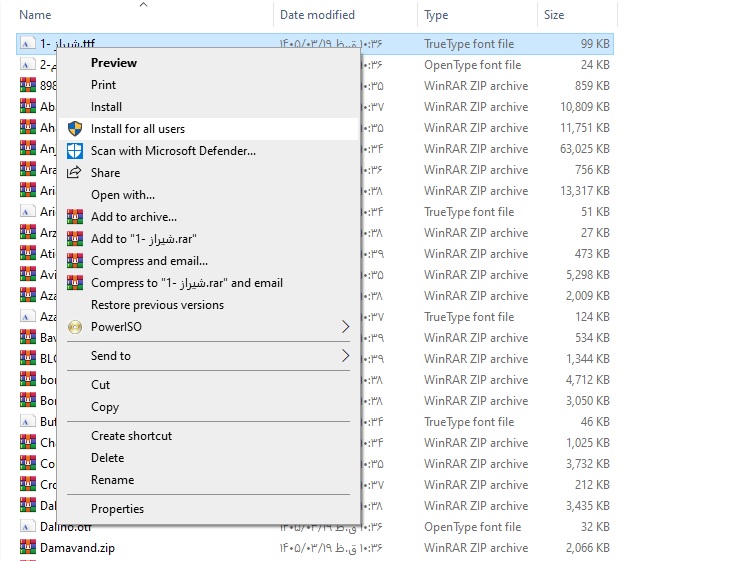Viewport: 753px width, 561px height.
Task: Click the shield icon beside Install for all users
Action: (x=74, y=129)
